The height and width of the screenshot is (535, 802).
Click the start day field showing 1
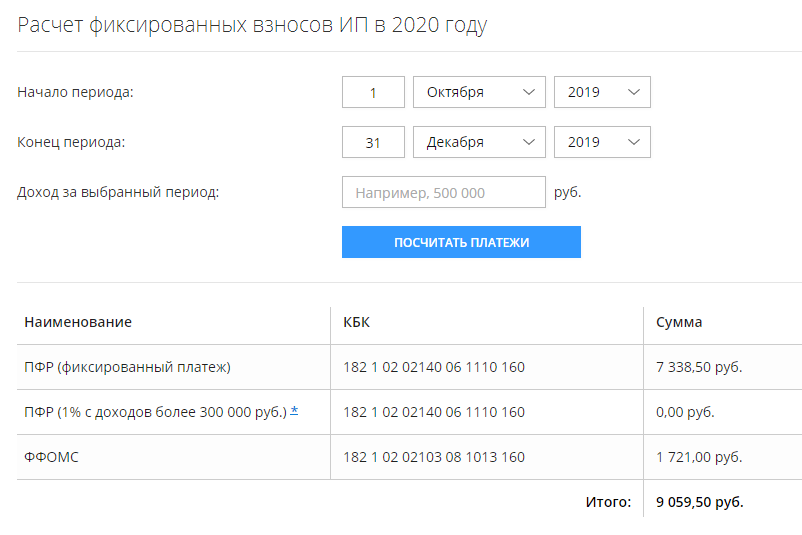pos(373,92)
